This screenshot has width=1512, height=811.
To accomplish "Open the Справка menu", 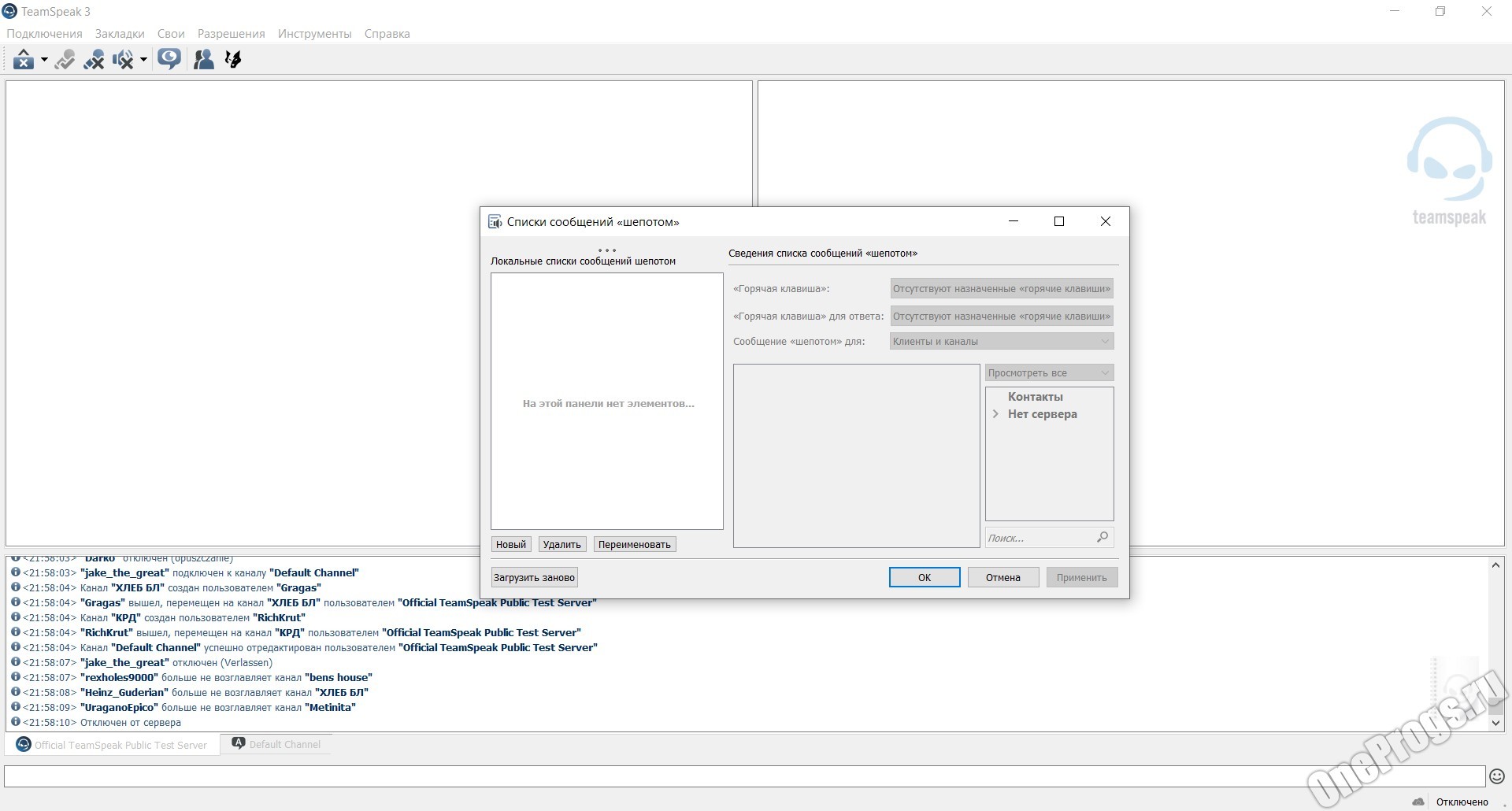I will 387,34.
